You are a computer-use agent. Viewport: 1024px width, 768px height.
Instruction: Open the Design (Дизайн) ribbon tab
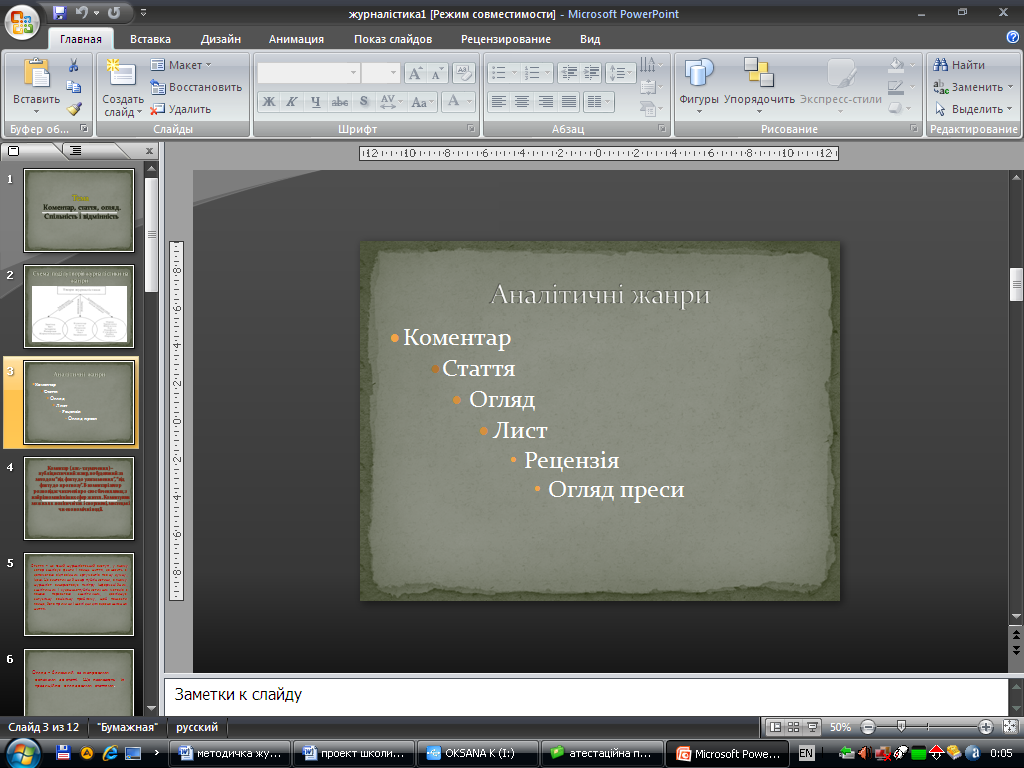[x=220, y=39]
